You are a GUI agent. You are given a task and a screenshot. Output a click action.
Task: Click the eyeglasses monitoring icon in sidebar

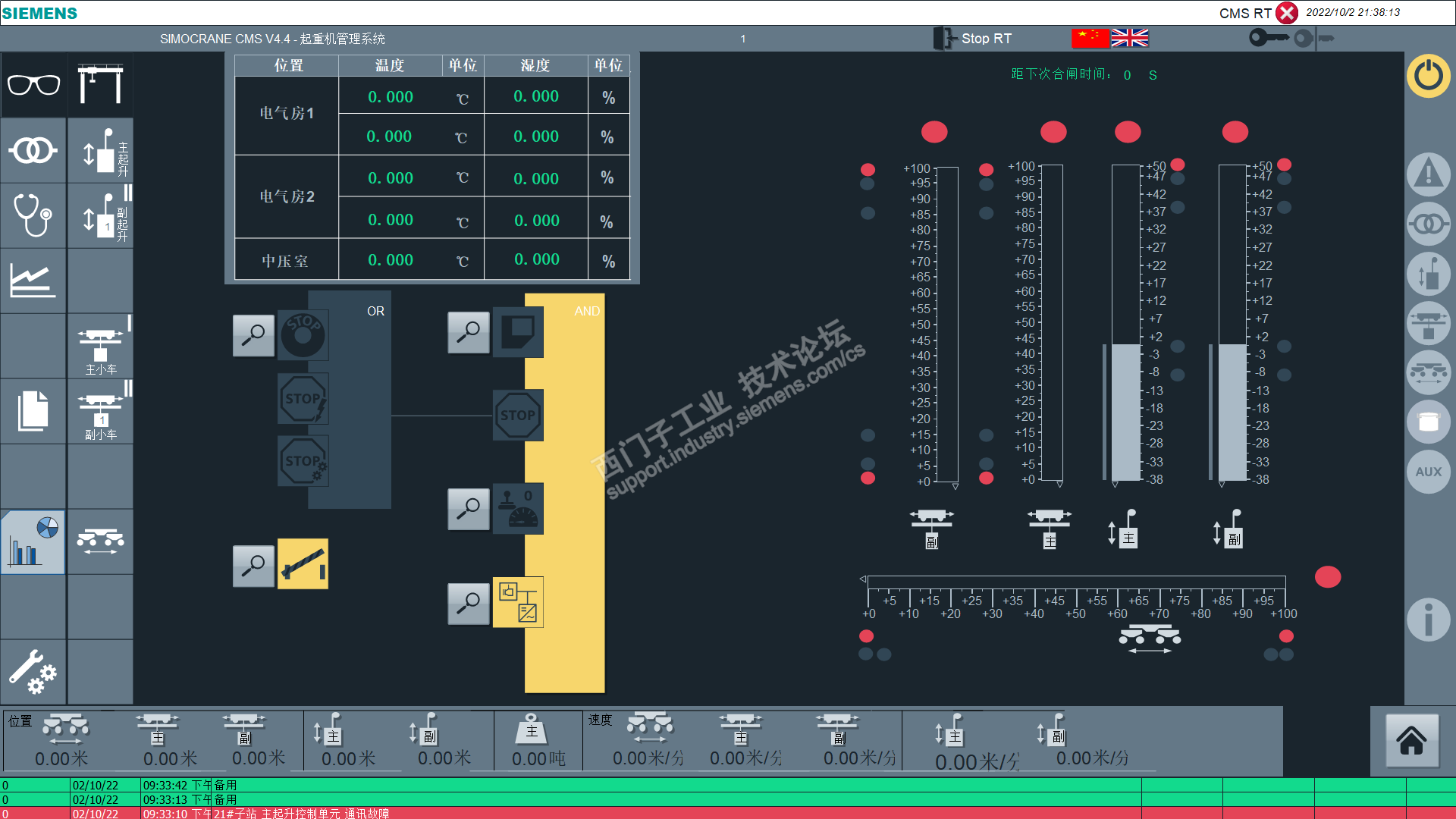tap(33, 84)
